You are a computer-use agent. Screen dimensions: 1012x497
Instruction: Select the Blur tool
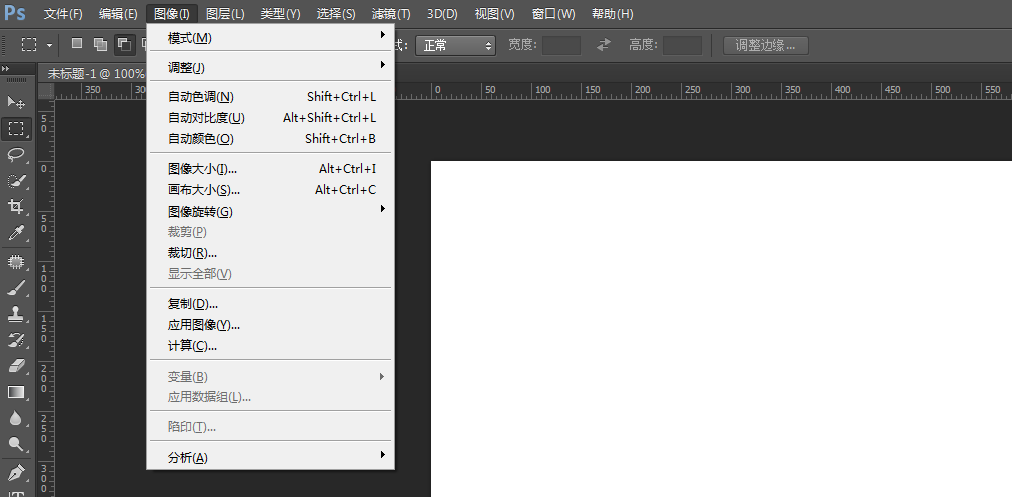coord(15,418)
